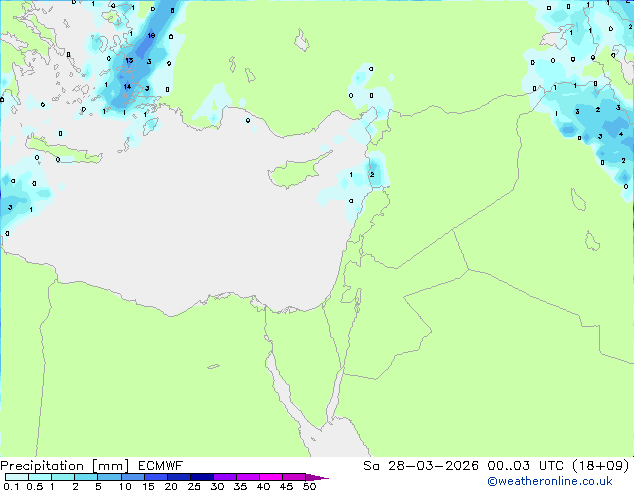Select the magenta legend swatch between 40 and 45

(x=271, y=477)
